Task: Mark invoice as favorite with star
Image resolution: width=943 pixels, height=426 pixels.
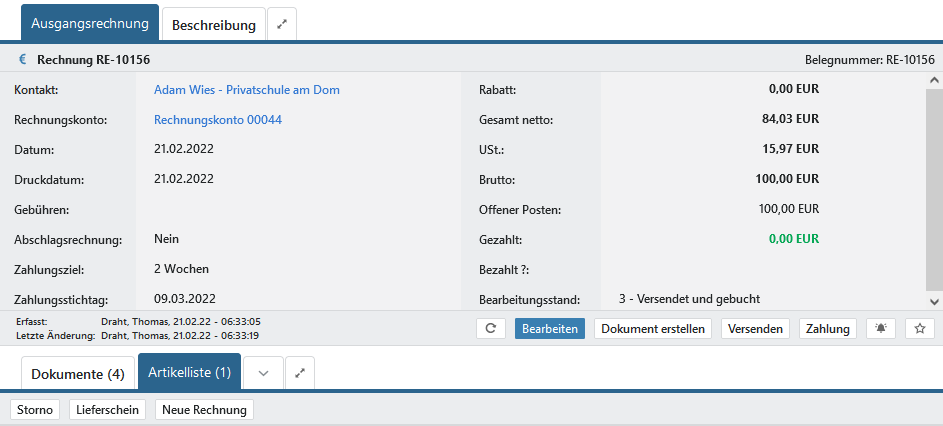Action: point(920,329)
